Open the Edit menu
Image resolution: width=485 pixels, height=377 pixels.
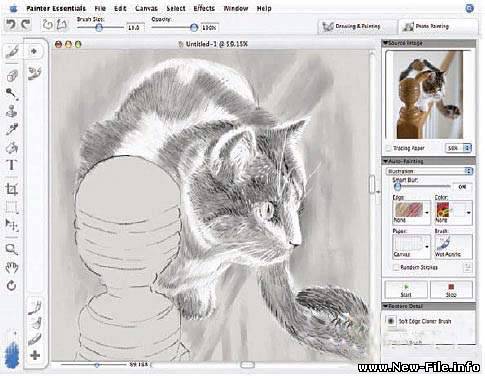coord(120,8)
